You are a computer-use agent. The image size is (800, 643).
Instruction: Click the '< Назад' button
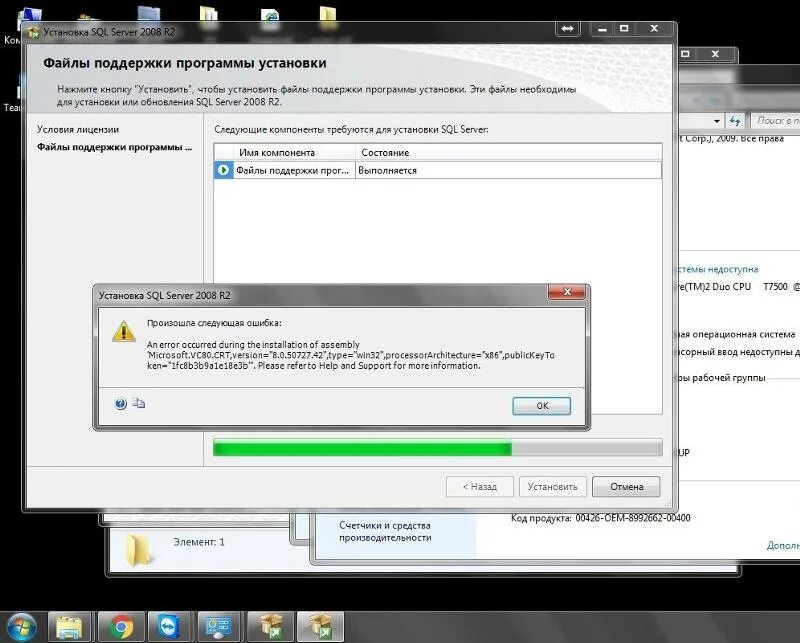[480, 487]
